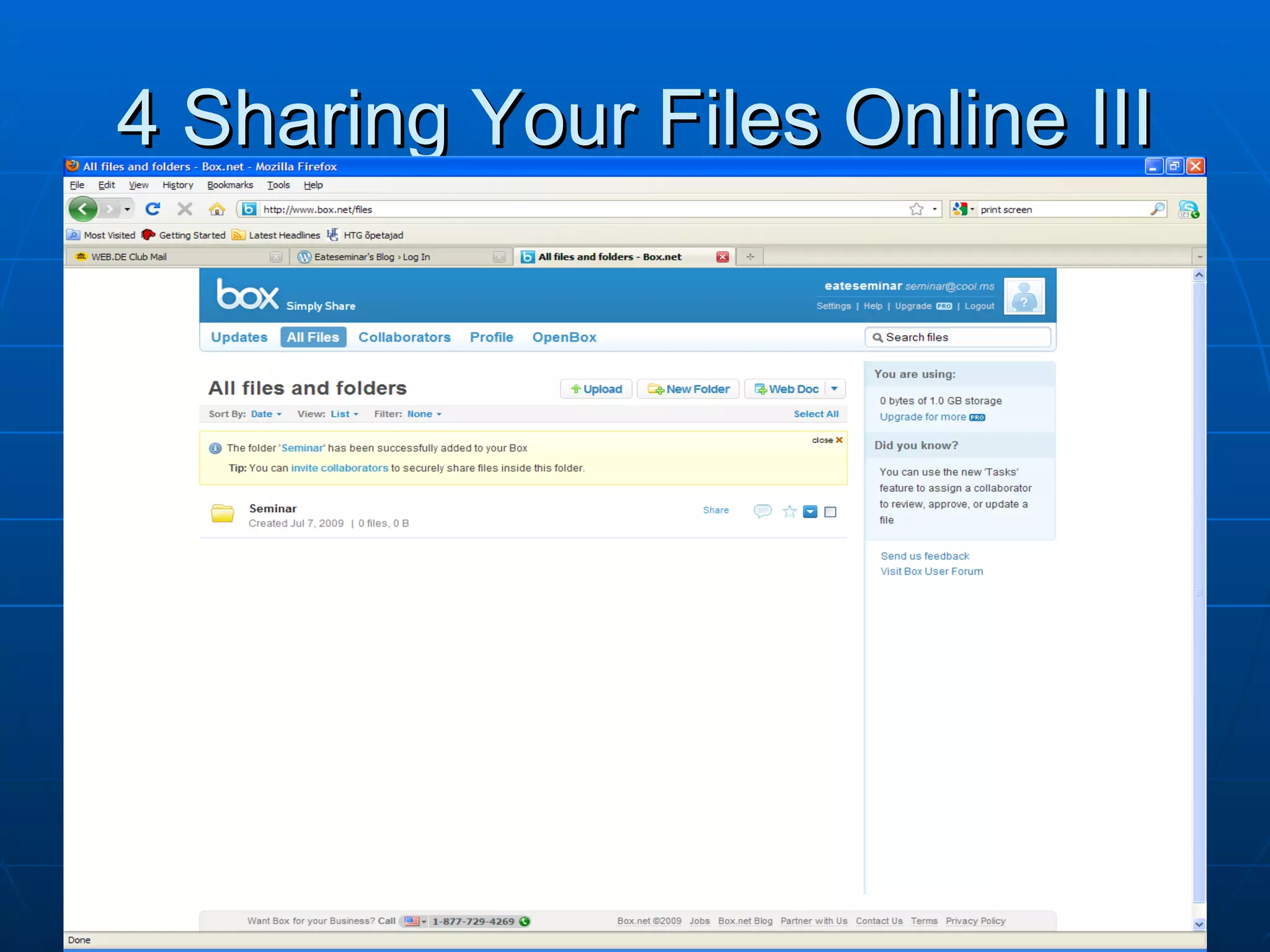
Task: Click the invite collaborators link
Action: pyautogui.click(x=340, y=468)
